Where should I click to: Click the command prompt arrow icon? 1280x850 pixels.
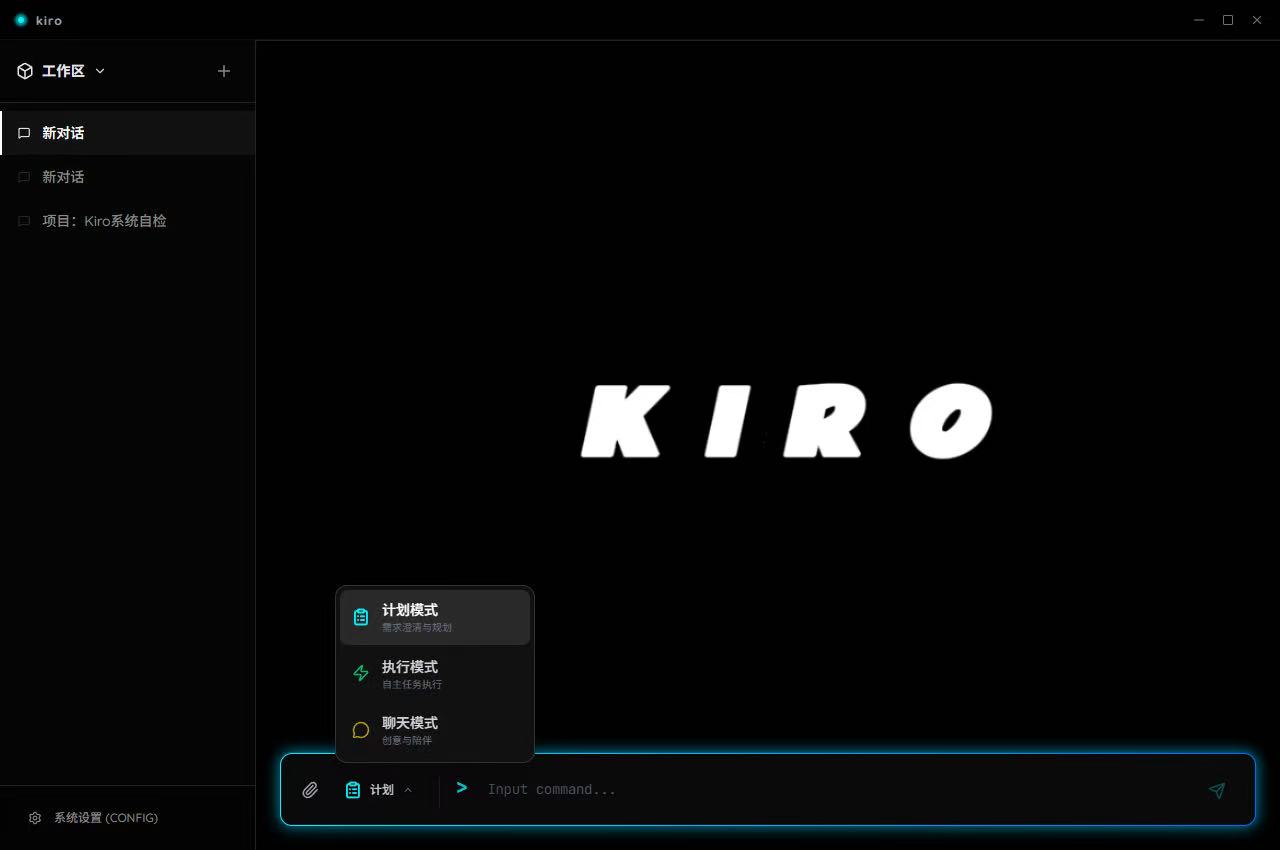click(x=462, y=788)
